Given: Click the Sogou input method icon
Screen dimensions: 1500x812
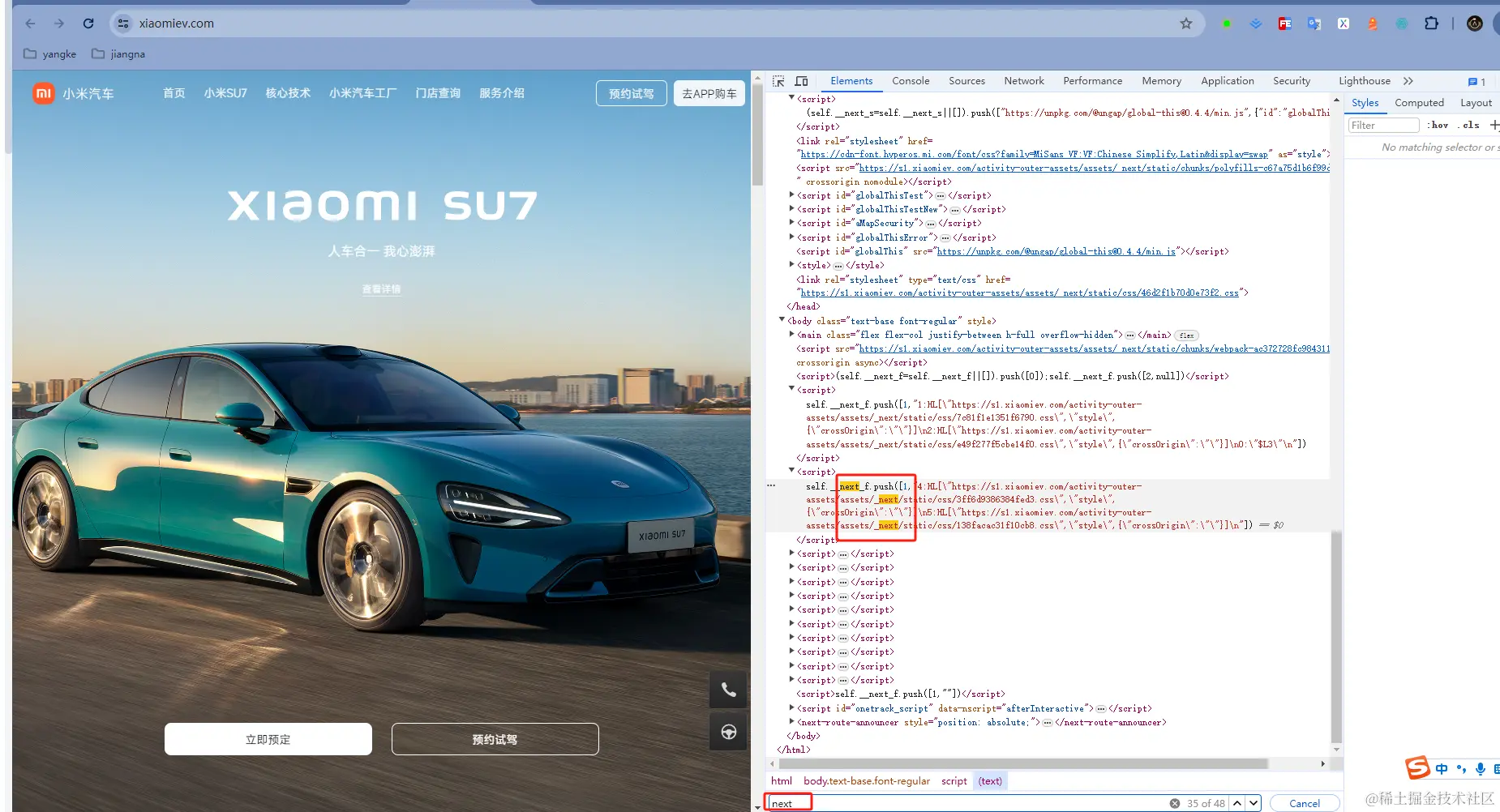Looking at the screenshot, I should (1417, 768).
